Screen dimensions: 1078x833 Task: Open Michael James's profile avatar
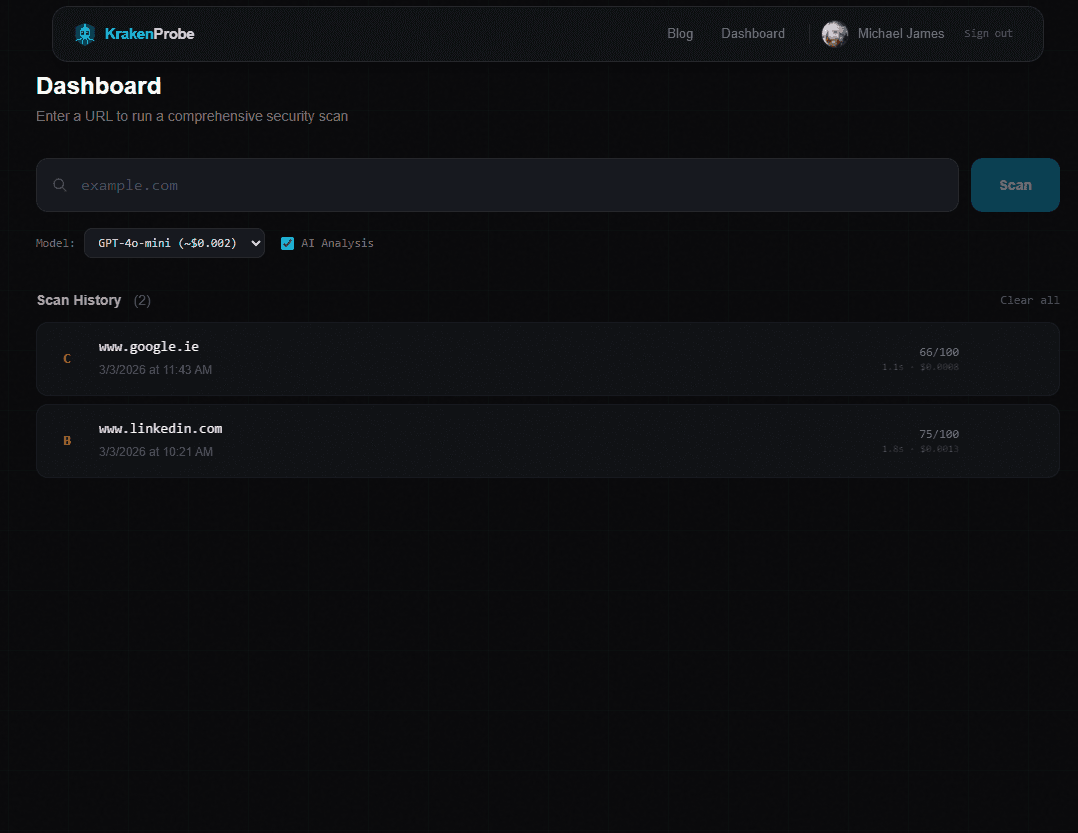coord(834,33)
